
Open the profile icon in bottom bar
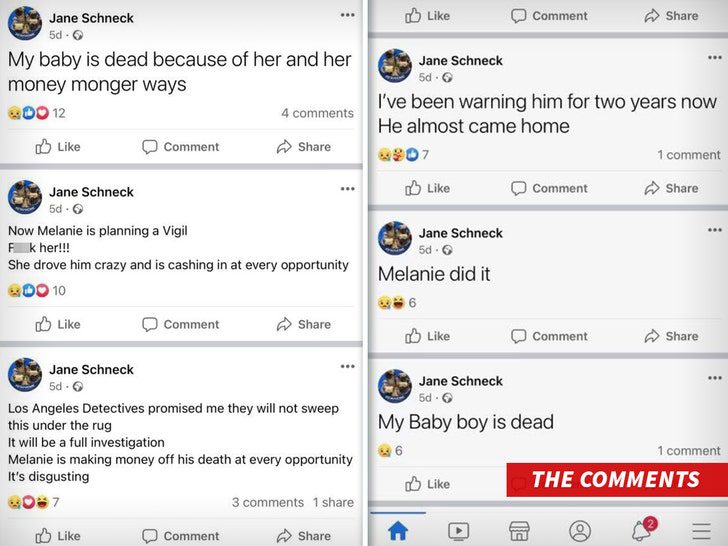[580, 530]
